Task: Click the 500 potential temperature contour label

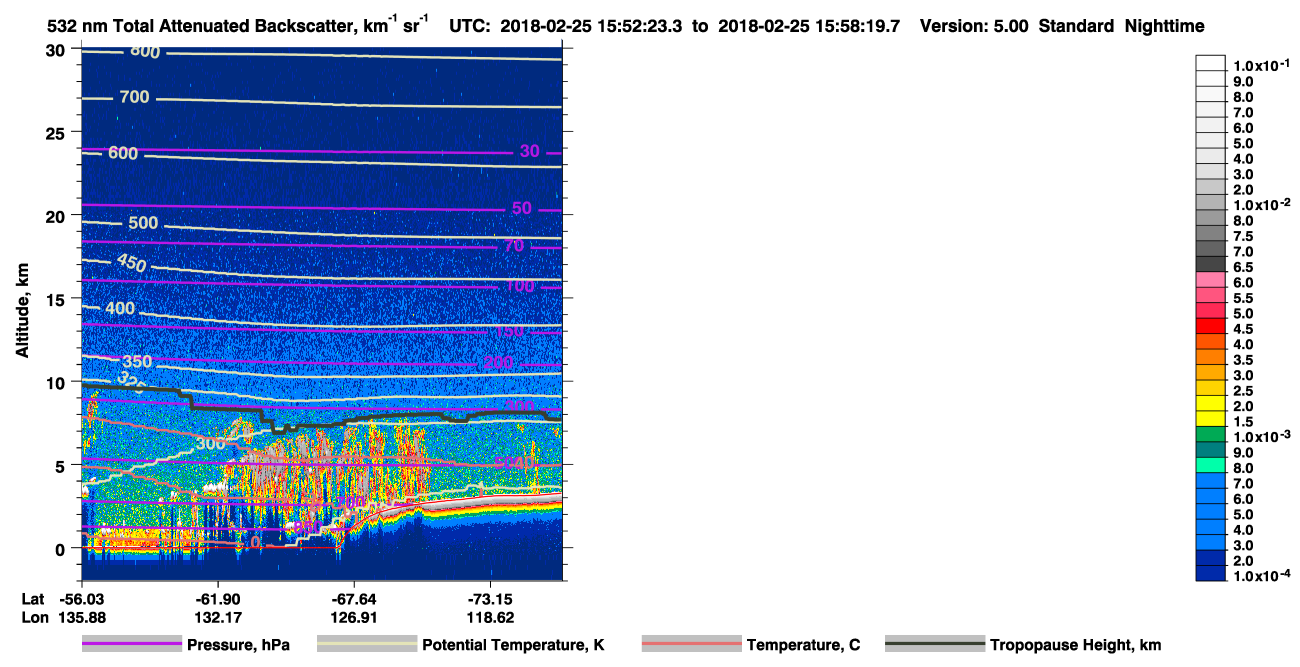Action: 143,222
